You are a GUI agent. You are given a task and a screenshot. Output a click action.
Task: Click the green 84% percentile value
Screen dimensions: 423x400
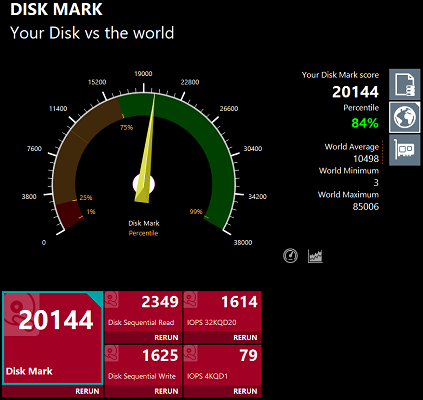click(x=365, y=123)
